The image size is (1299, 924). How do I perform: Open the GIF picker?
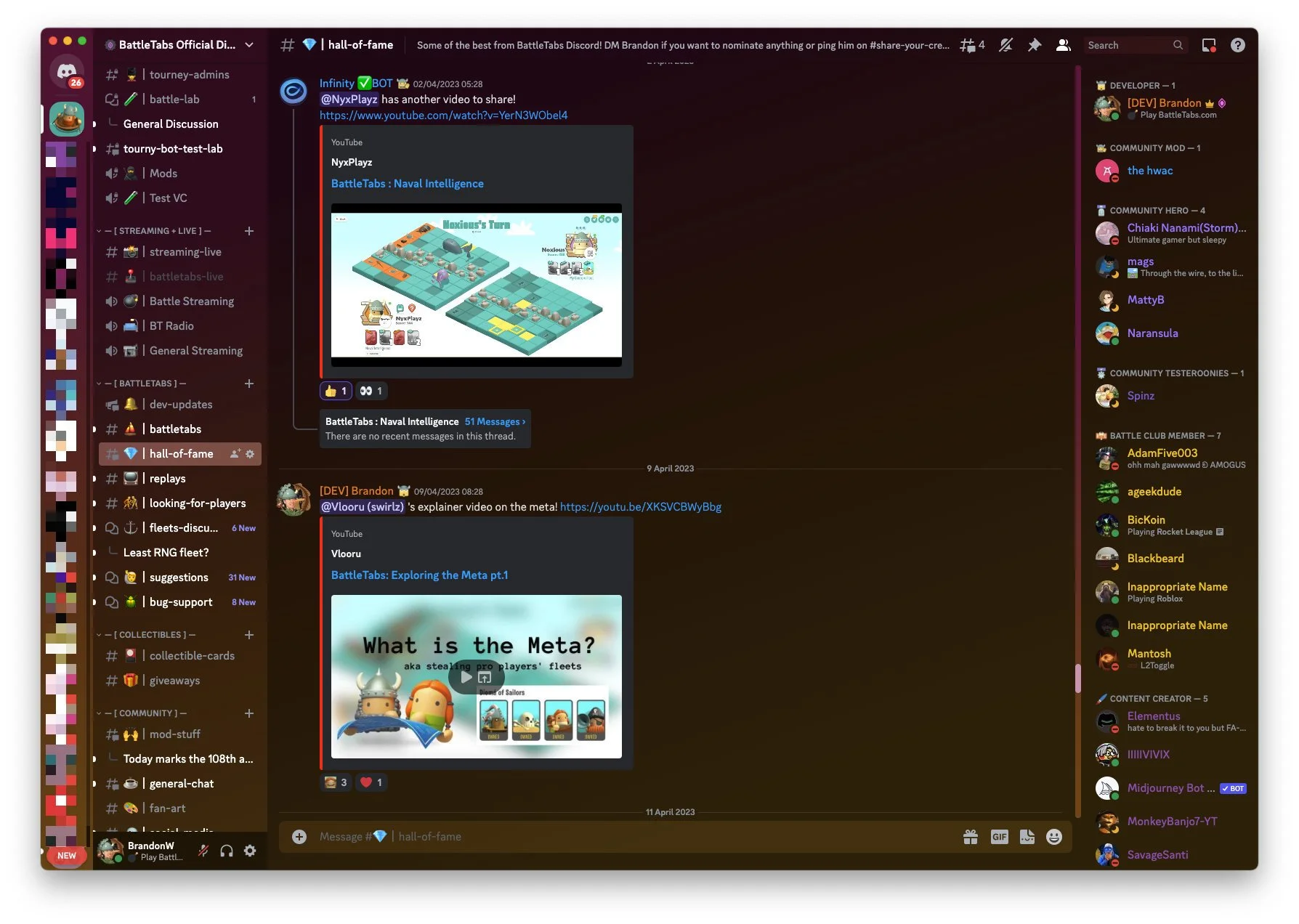pos(999,837)
